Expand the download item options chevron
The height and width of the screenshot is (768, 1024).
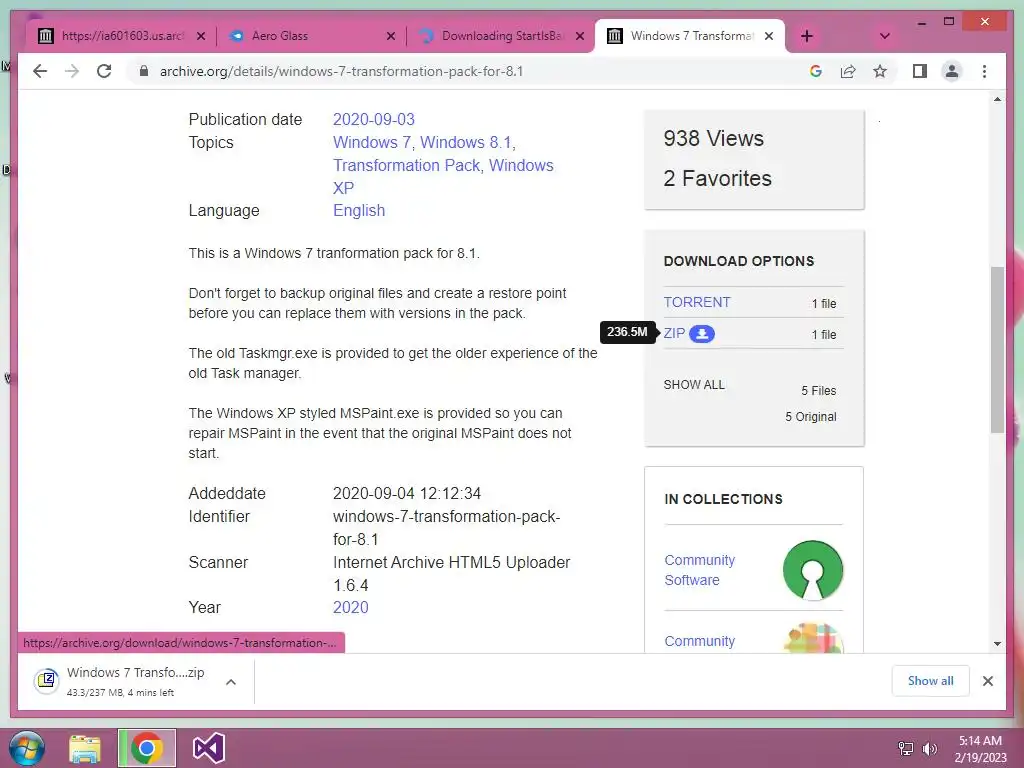[231, 682]
